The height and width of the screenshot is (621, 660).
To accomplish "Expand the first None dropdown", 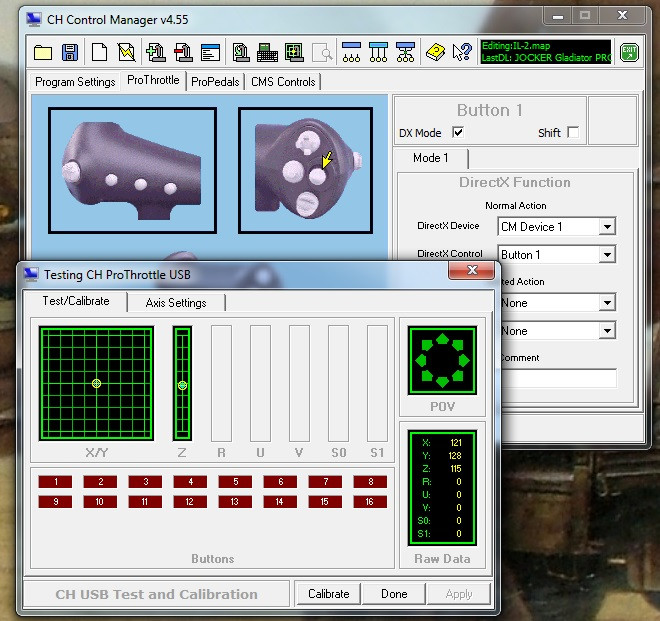I will tap(606, 302).
